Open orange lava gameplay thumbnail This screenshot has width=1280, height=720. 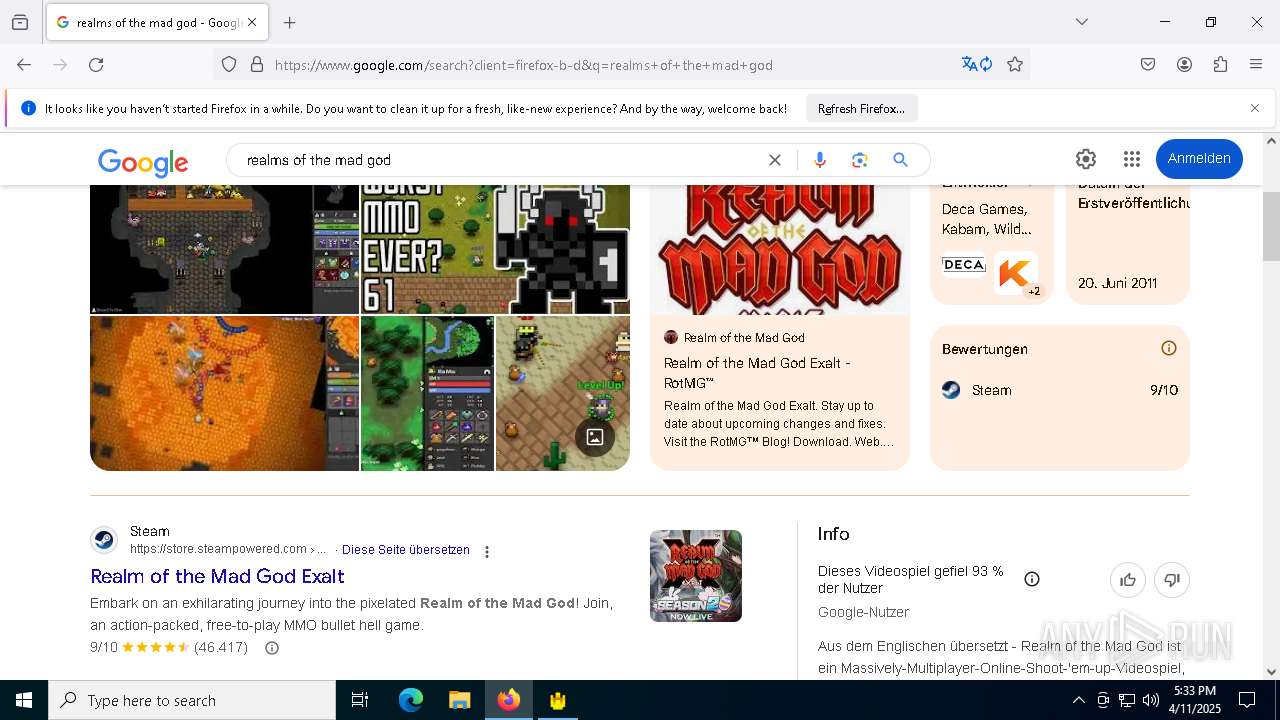(224, 393)
